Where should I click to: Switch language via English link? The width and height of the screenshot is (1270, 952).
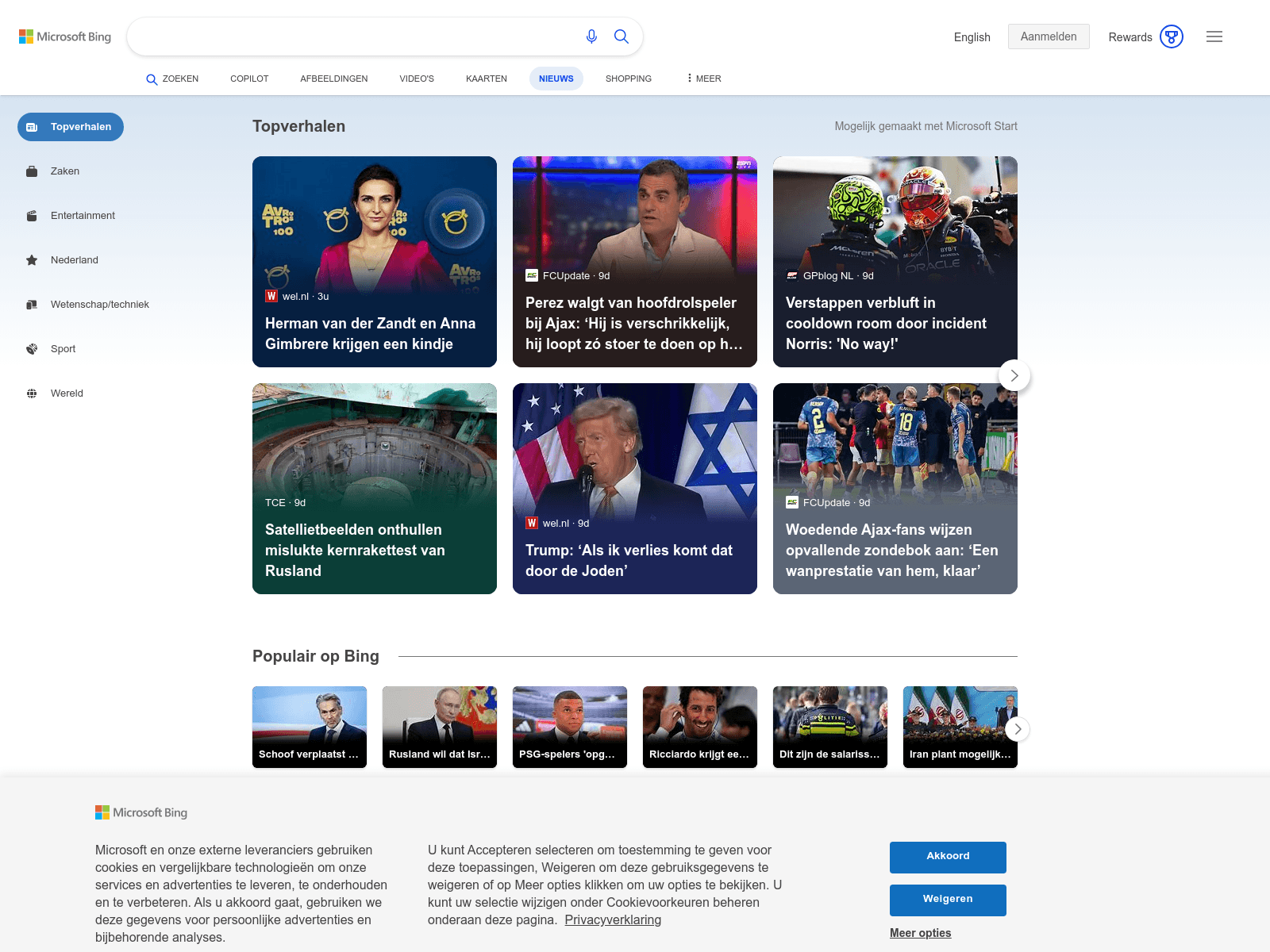pyautogui.click(x=972, y=37)
